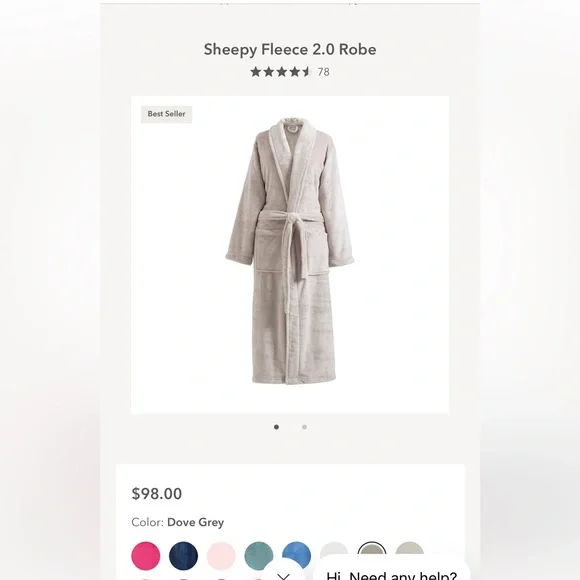Switch to the second carousel image dot

pyautogui.click(x=304, y=427)
